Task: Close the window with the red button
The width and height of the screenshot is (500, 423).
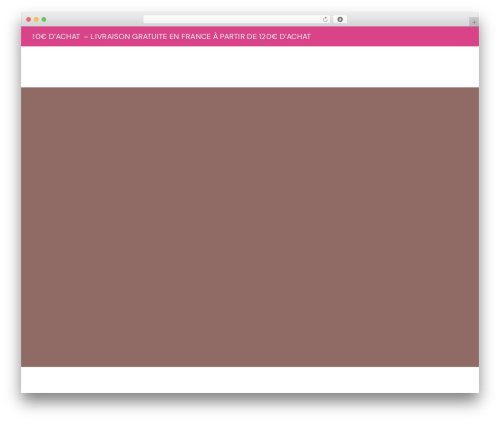Action: tap(29, 19)
